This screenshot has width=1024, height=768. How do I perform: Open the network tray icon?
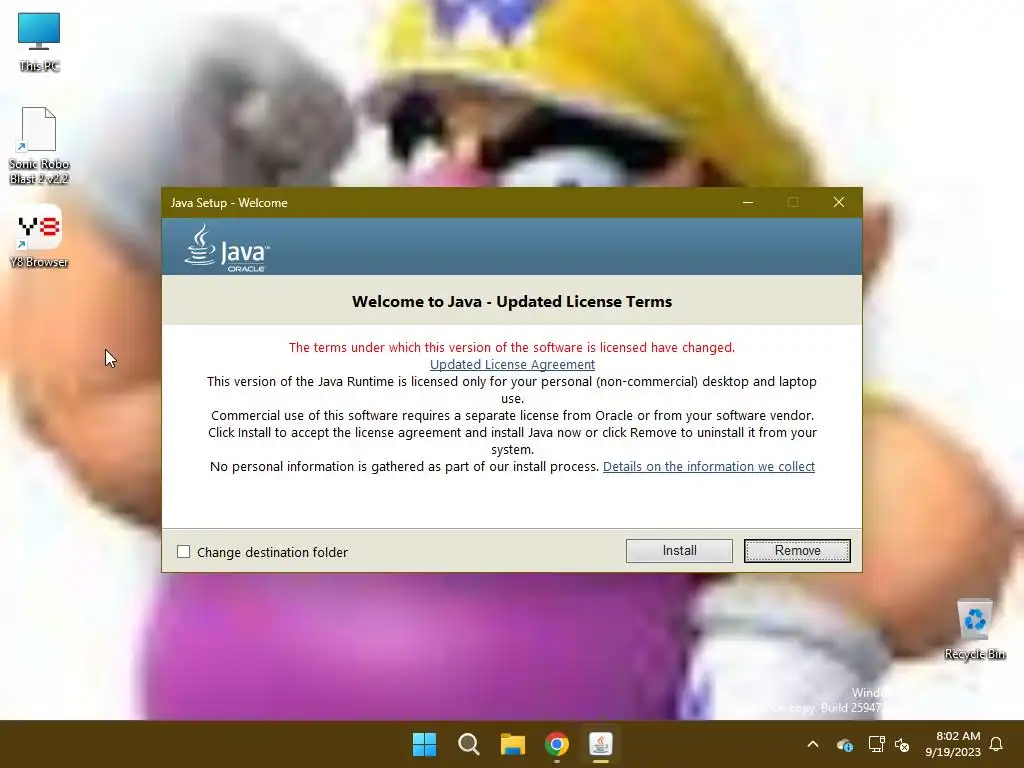pyautogui.click(x=876, y=744)
